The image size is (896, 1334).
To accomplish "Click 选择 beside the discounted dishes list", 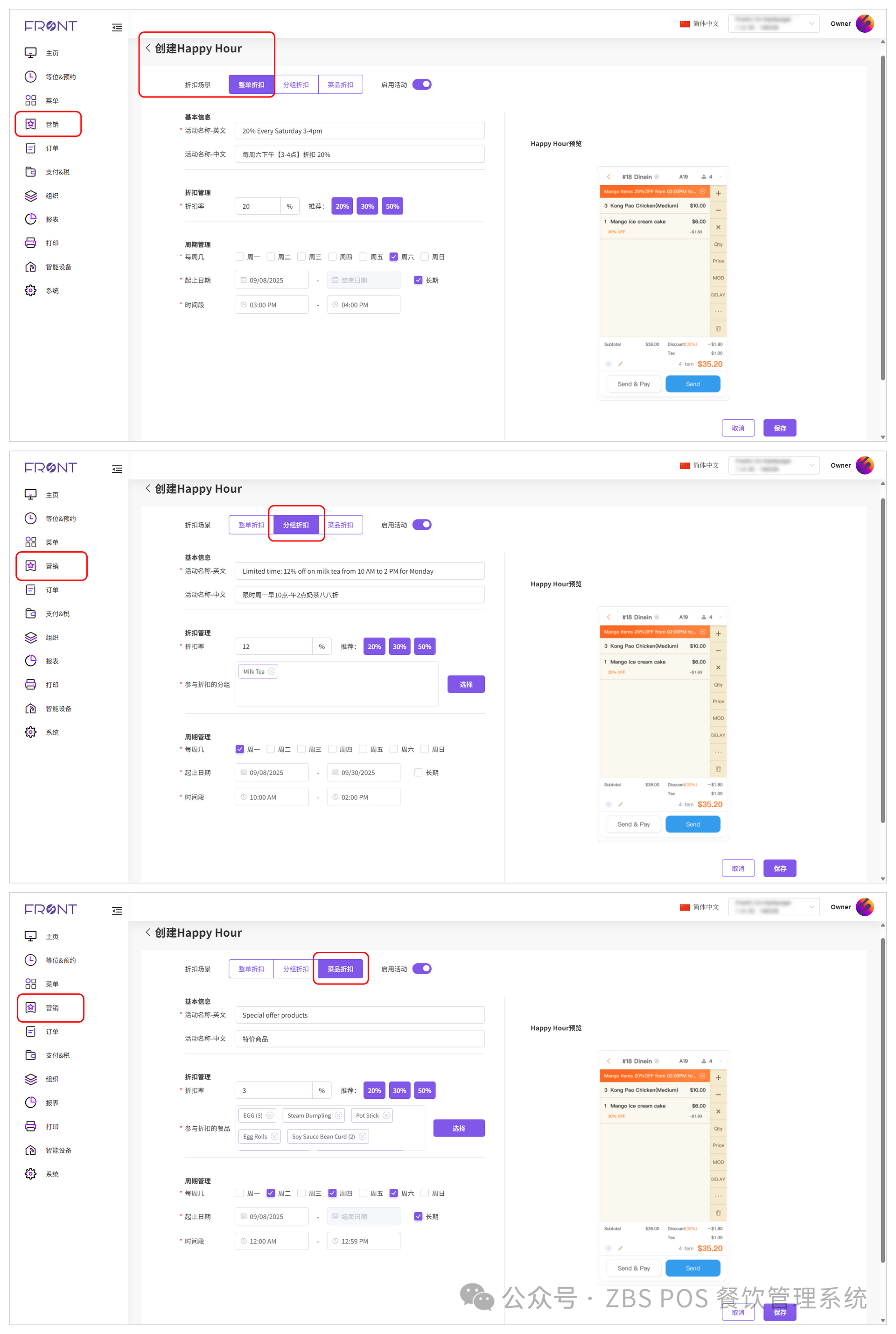I will pos(458,1128).
